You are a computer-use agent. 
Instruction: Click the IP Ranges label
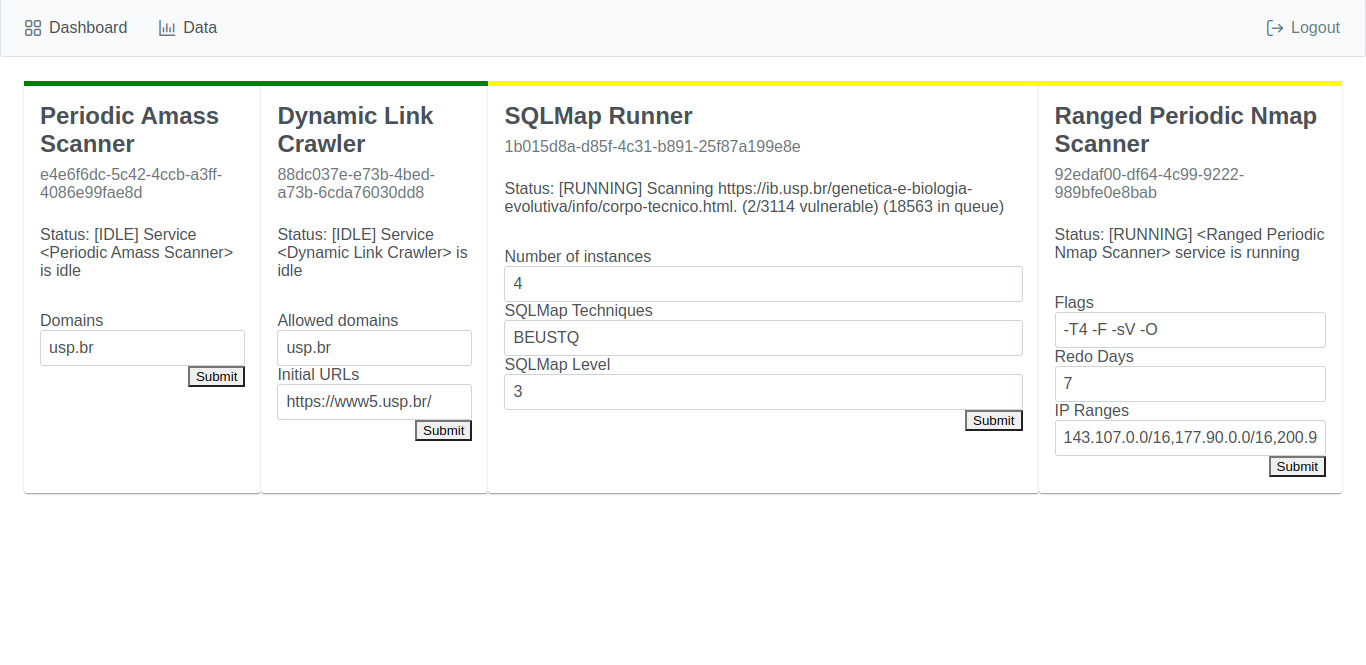[1092, 411]
